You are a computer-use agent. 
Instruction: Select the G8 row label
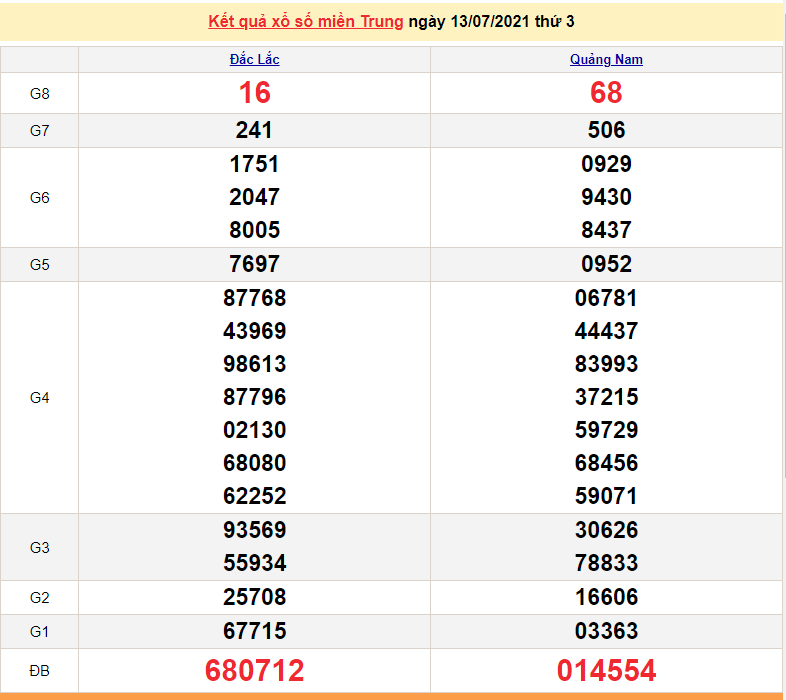pyautogui.click(x=40, y=93)
